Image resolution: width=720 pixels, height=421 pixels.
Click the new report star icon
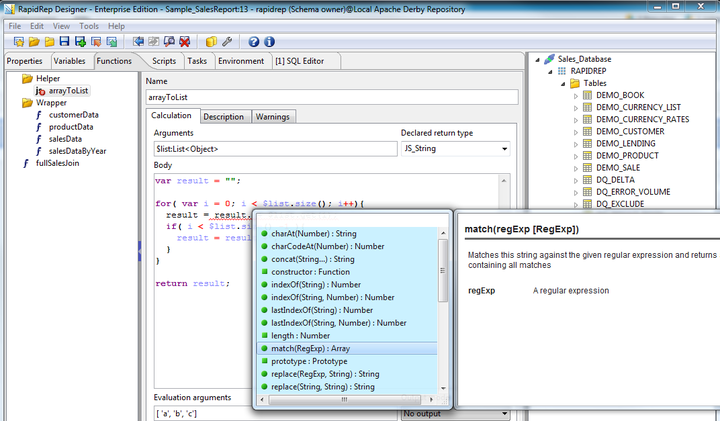click(x=19, y=42)
